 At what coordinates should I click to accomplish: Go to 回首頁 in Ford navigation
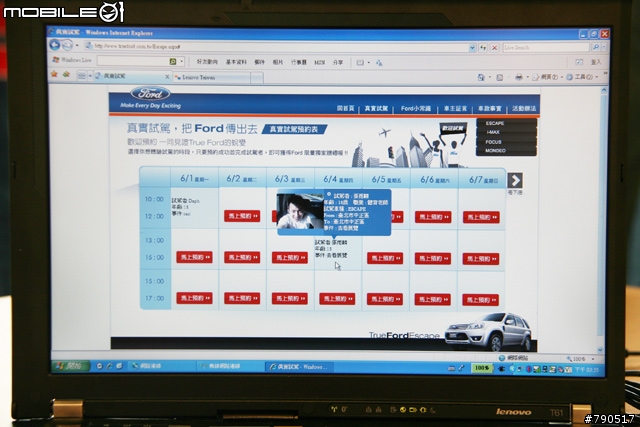(345, 108)
